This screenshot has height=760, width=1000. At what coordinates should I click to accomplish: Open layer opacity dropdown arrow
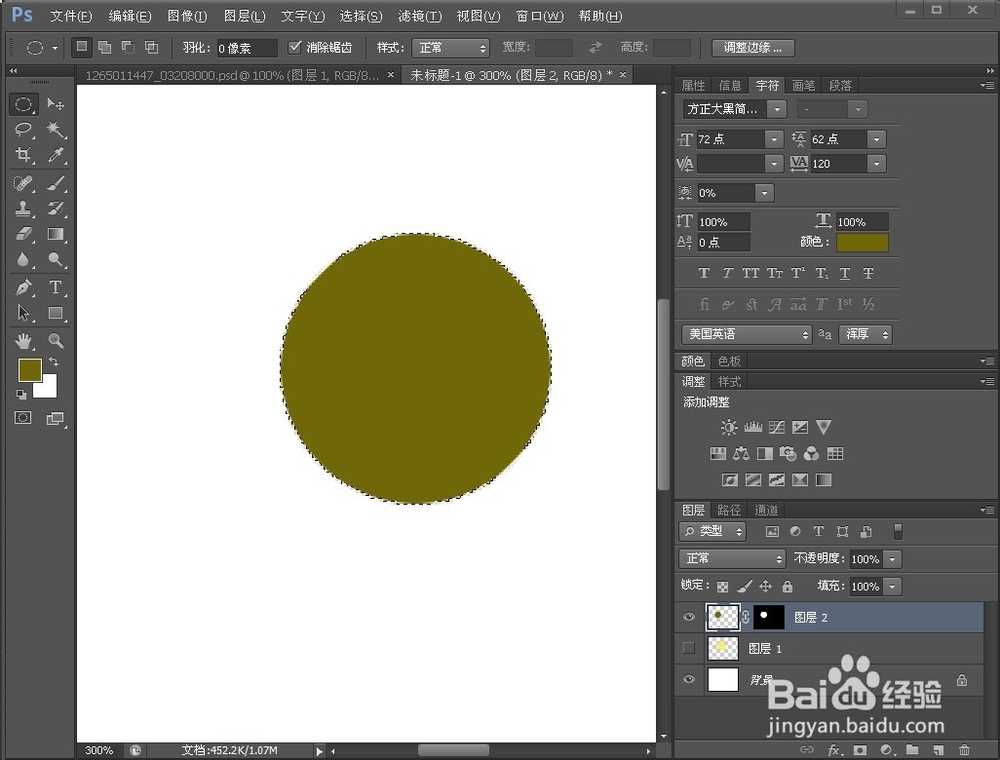892,559
